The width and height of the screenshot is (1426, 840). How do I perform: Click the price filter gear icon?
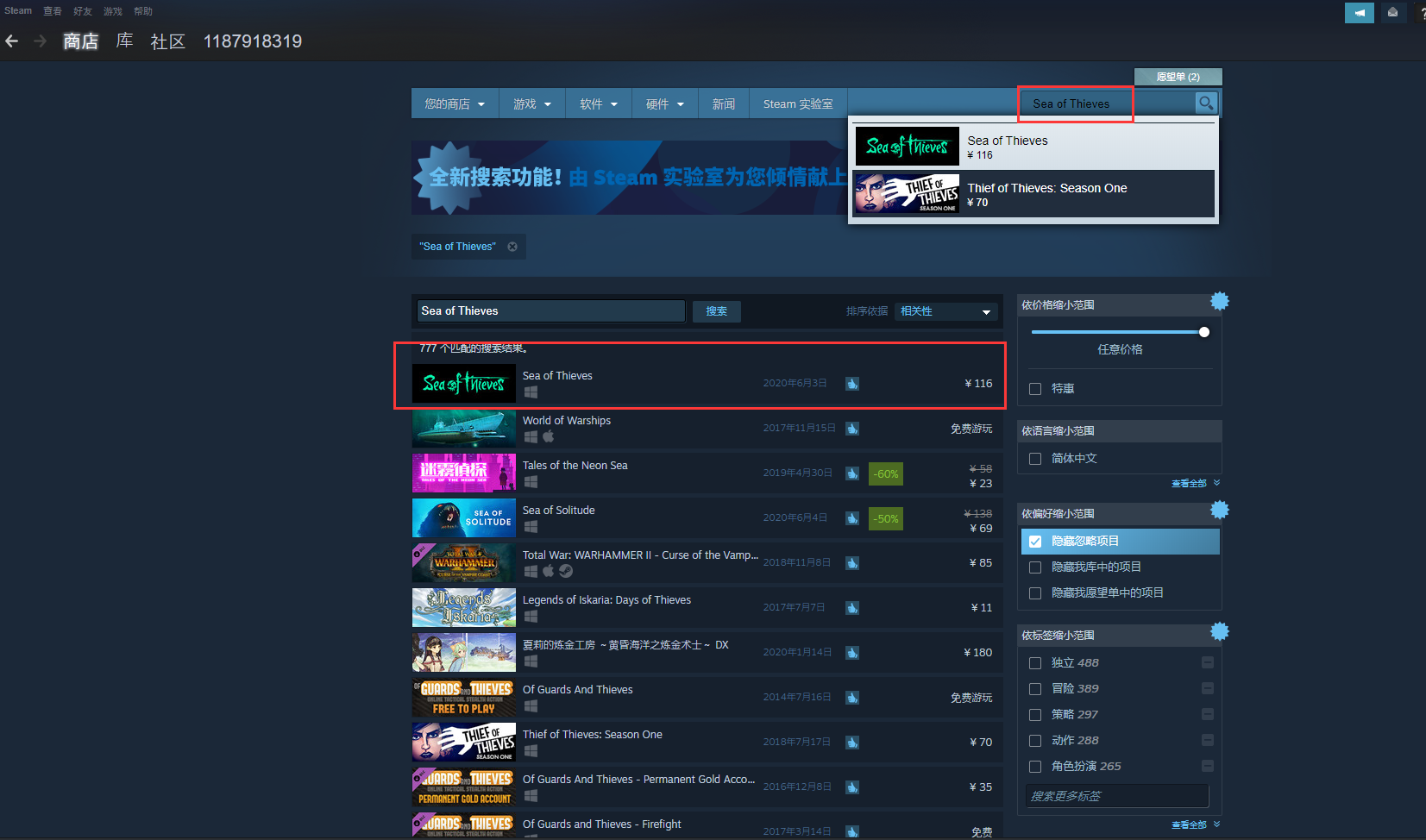1219,301
